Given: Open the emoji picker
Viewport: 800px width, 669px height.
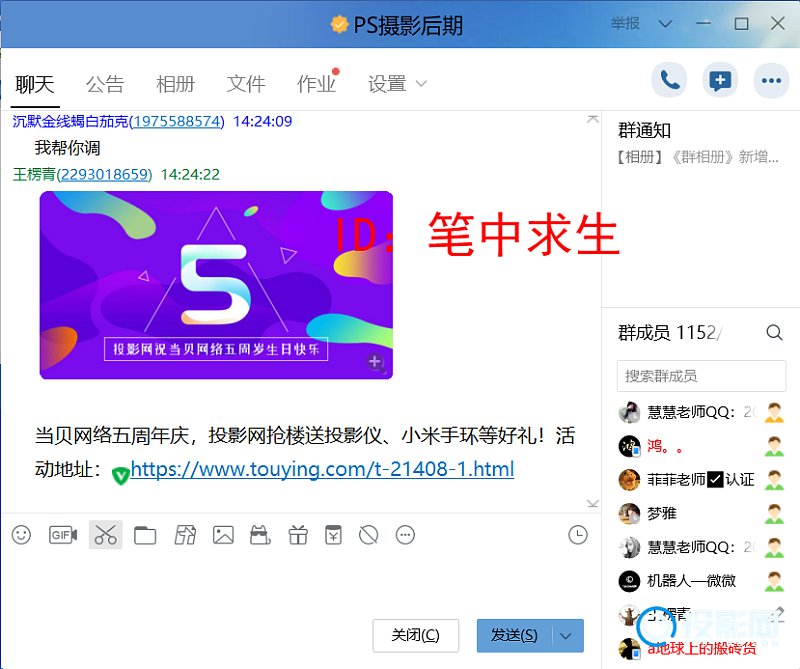Looking at the screenshot, I should pos(21,535).
